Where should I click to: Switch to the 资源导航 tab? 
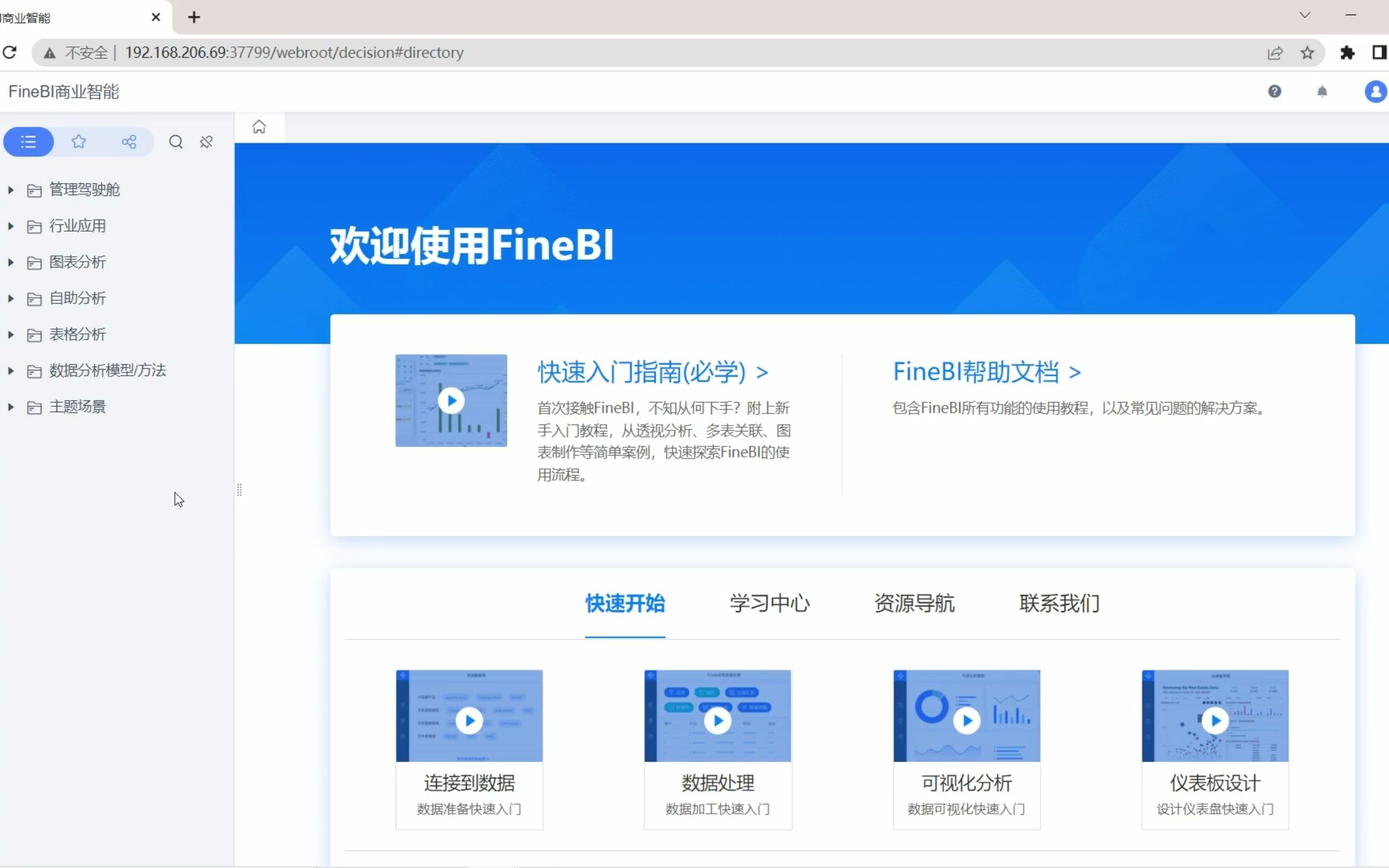point(915,603)
